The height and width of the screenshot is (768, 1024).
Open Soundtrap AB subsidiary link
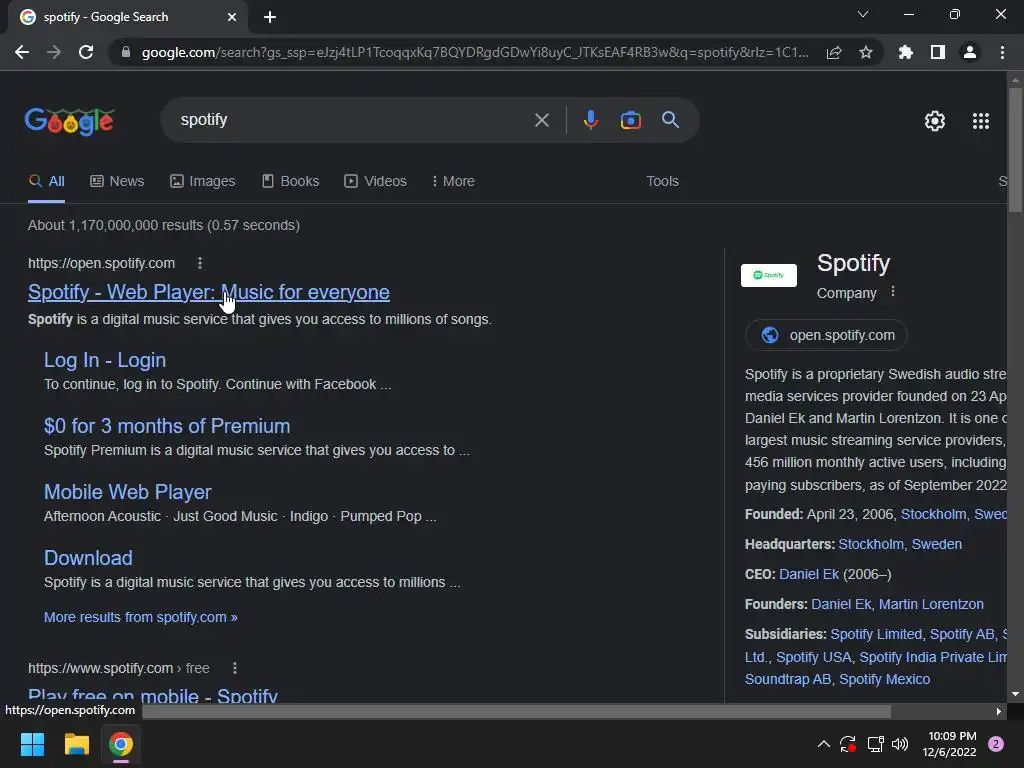point(788,679)
